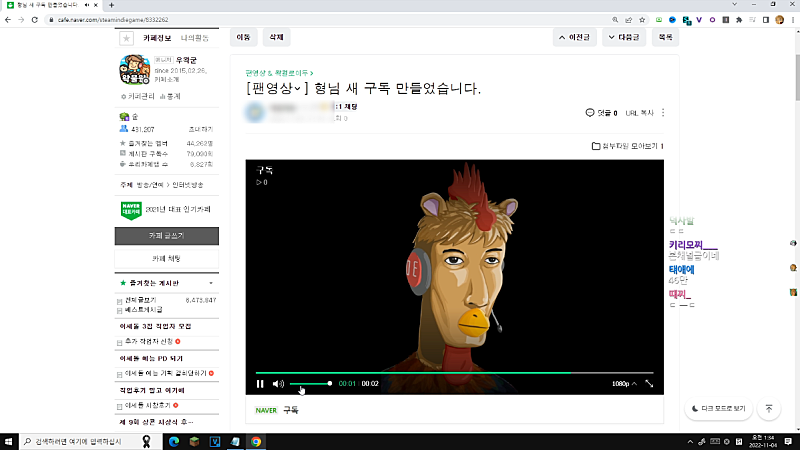
Task: Open 카페관리 gear settings link
Action: point(137,96)
